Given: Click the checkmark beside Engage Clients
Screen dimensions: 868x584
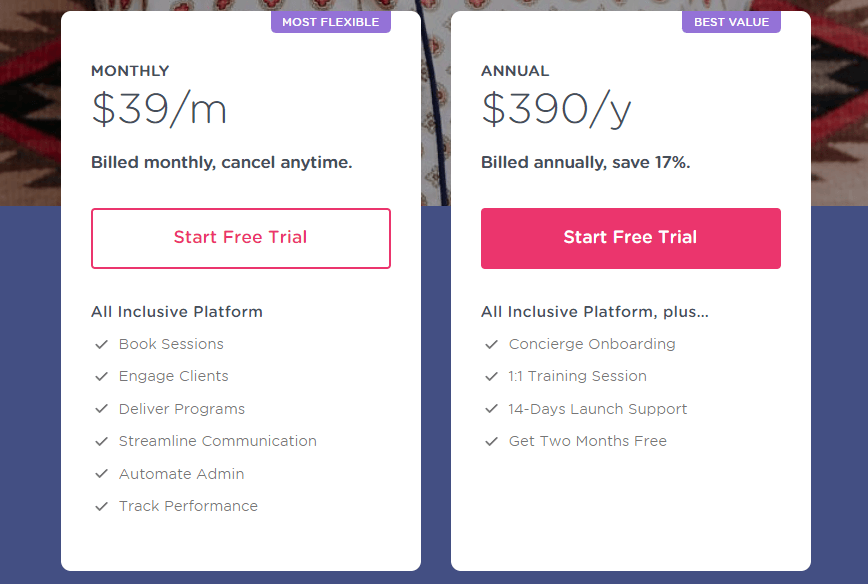Looking at the screenshot, I should pyautogui.click(x=100, y=376).
